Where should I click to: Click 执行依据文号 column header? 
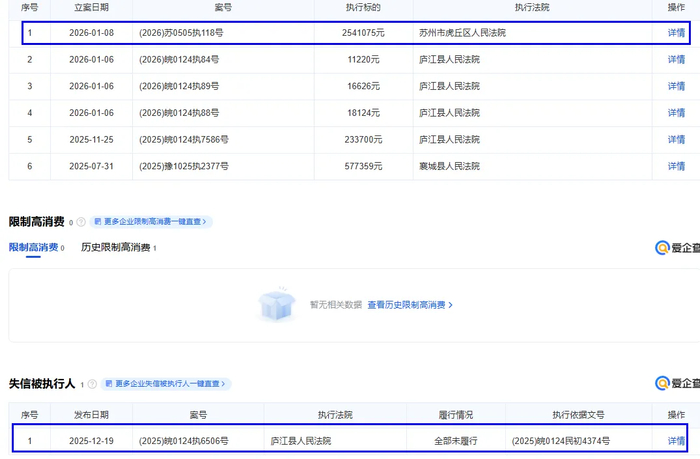[578, 415]
